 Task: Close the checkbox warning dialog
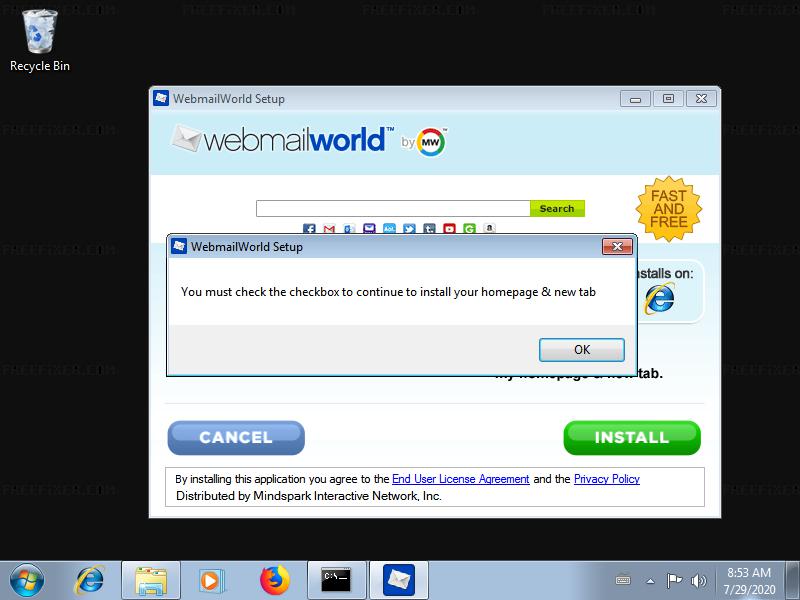point(617,246)
